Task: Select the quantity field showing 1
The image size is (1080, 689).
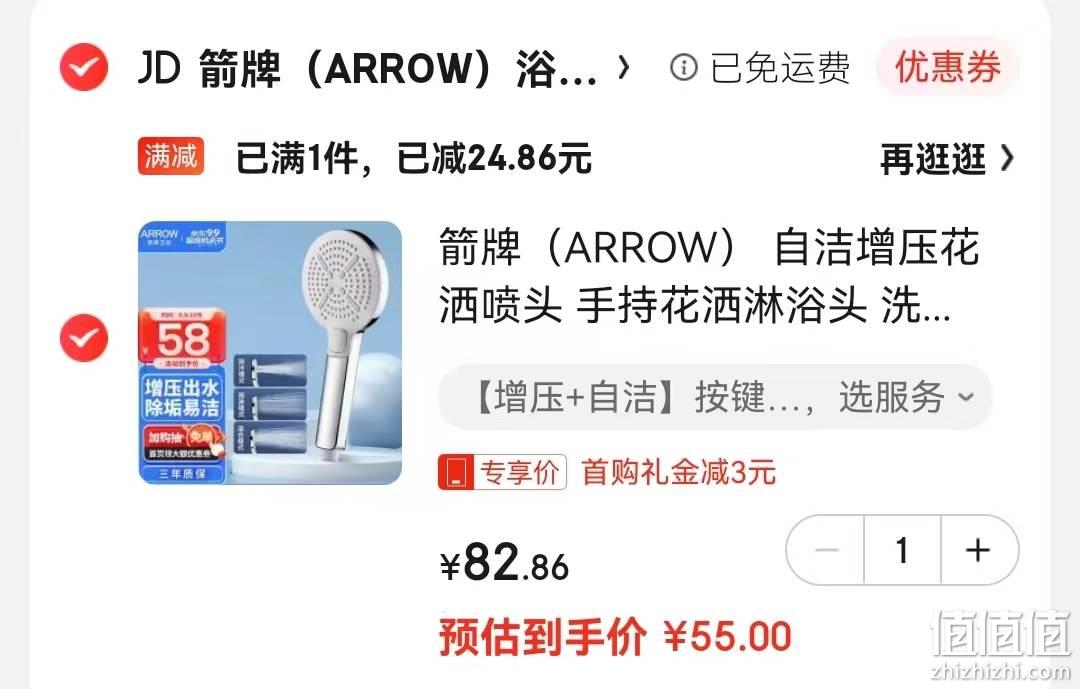Action: [902, 550]
